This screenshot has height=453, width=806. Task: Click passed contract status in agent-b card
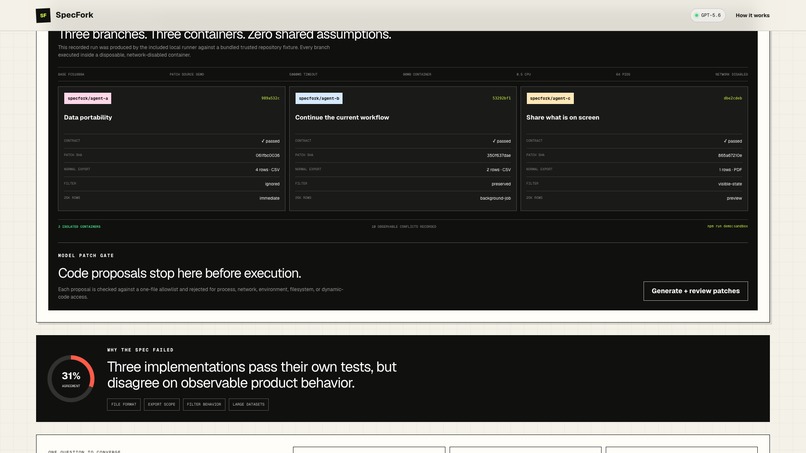click(502, 141)
